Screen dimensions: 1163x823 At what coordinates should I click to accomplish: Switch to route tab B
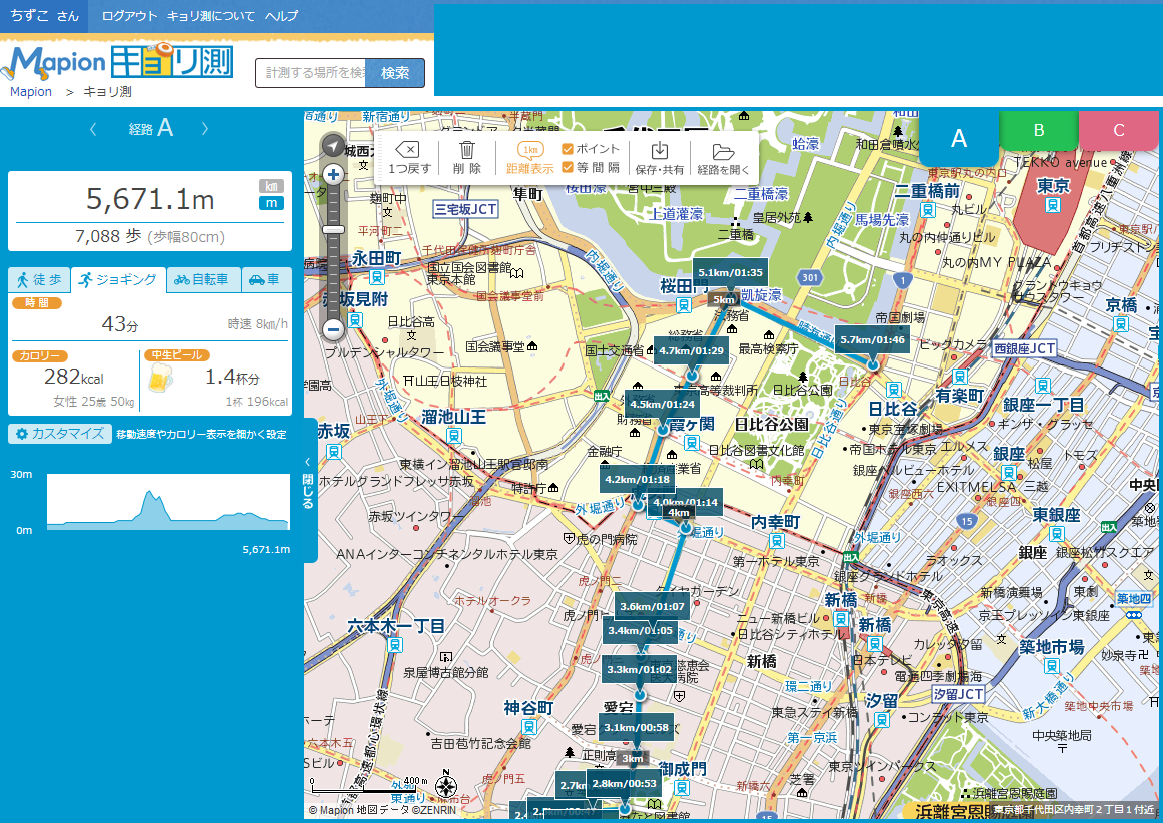tap(1039, 130)
